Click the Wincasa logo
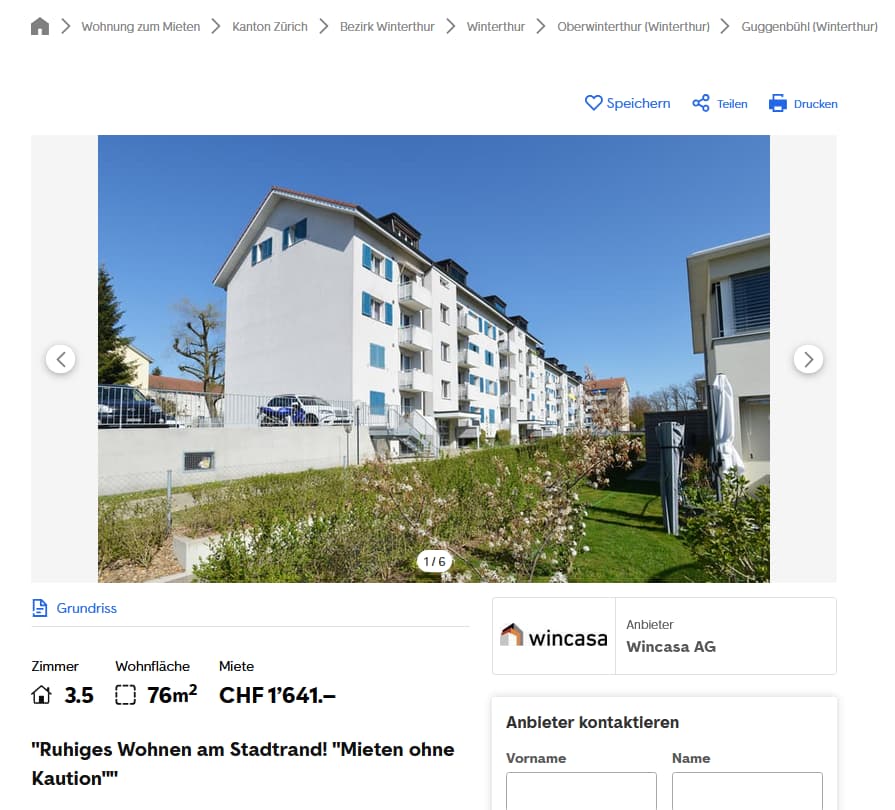The height and width of the screenshot is (810, 895). (554, 636)
